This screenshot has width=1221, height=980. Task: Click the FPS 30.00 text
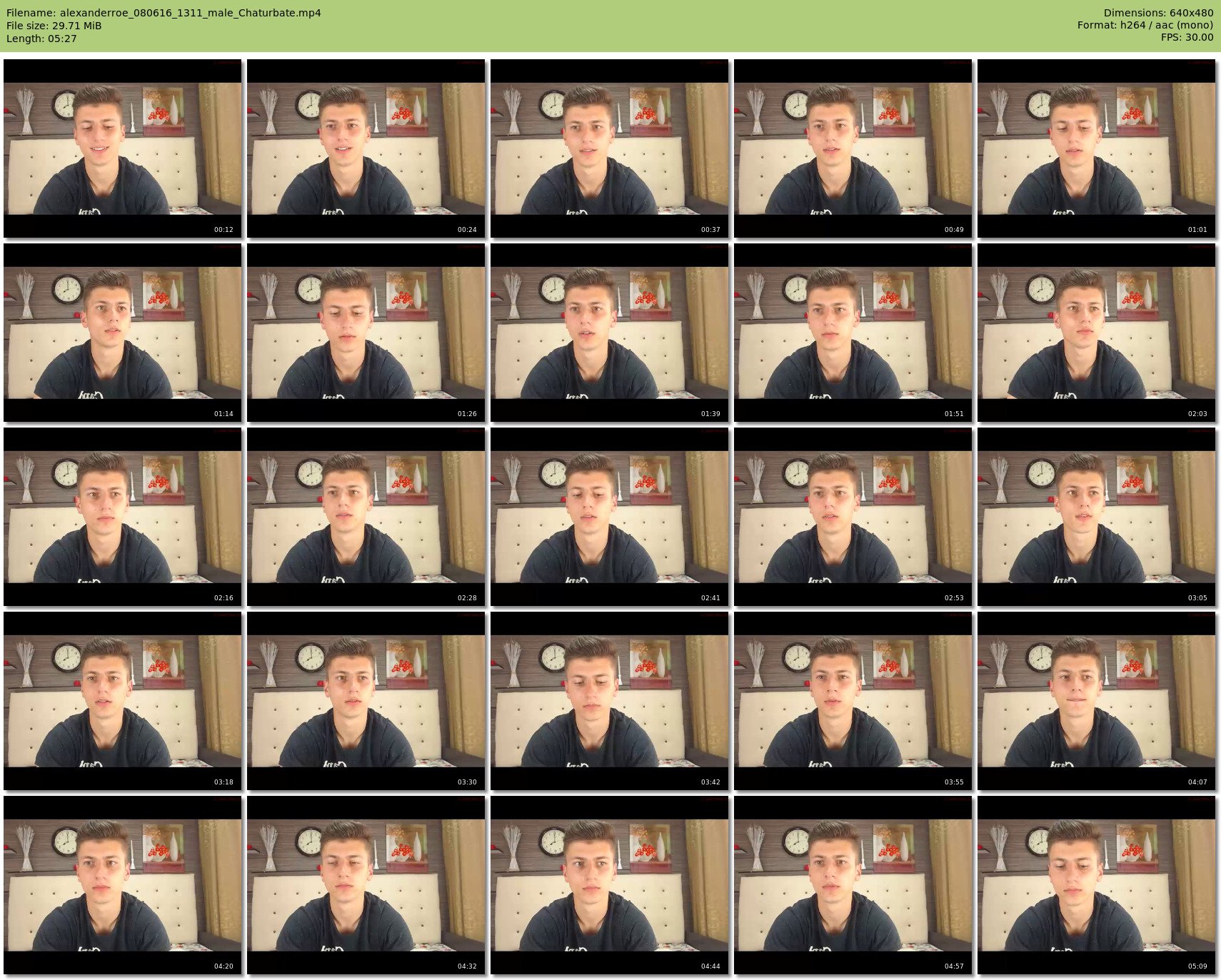(1186, 37)
